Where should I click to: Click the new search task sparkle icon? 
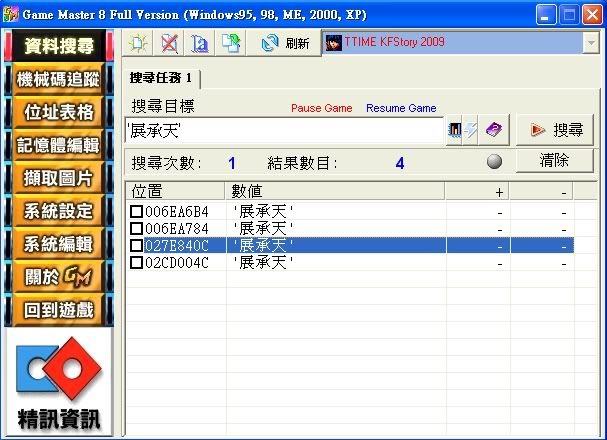tap(139, 43)
